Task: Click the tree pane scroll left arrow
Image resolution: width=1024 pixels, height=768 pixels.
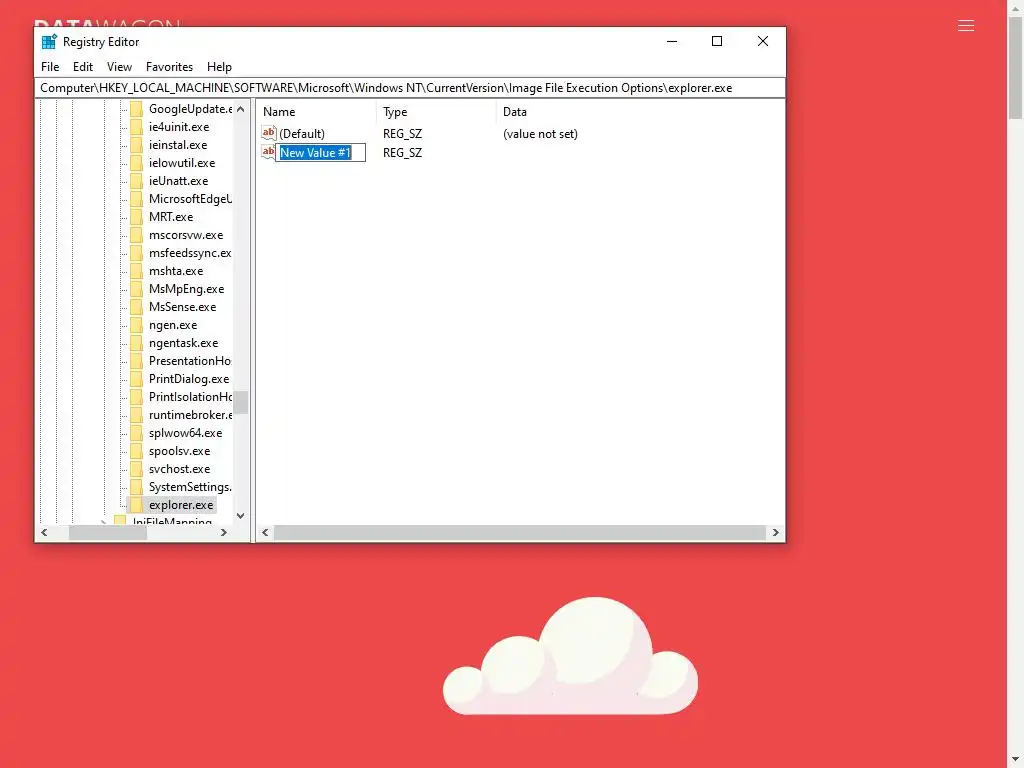Action: (x=44, y=533)
